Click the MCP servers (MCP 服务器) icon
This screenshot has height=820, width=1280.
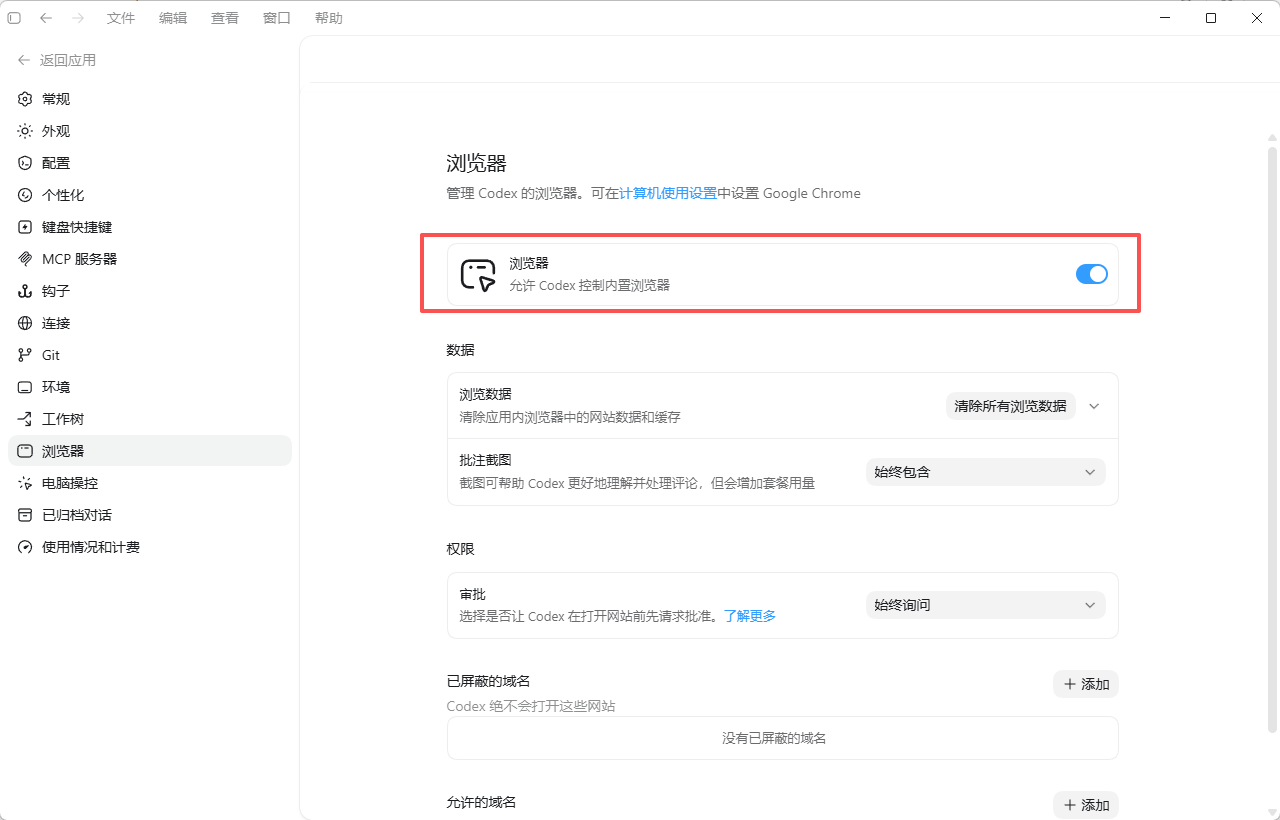[25, 259]
